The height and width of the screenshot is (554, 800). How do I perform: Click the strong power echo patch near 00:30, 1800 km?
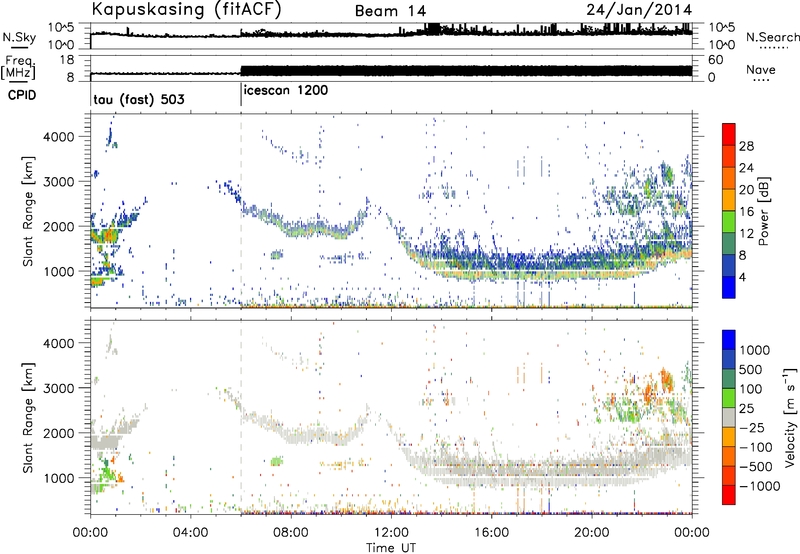(104, 236)
